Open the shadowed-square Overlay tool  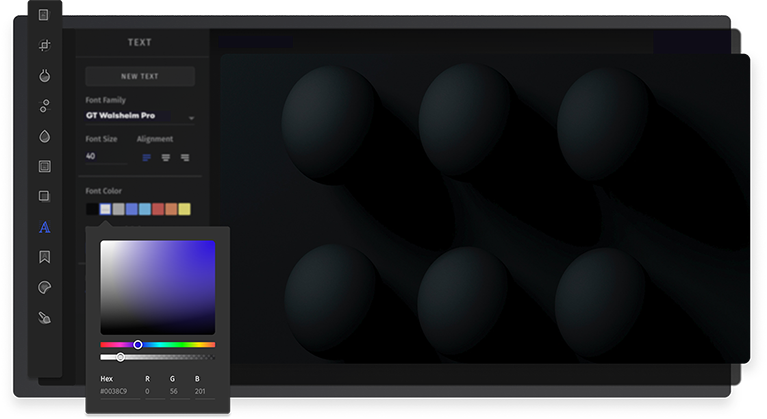[x=45, y=196]
